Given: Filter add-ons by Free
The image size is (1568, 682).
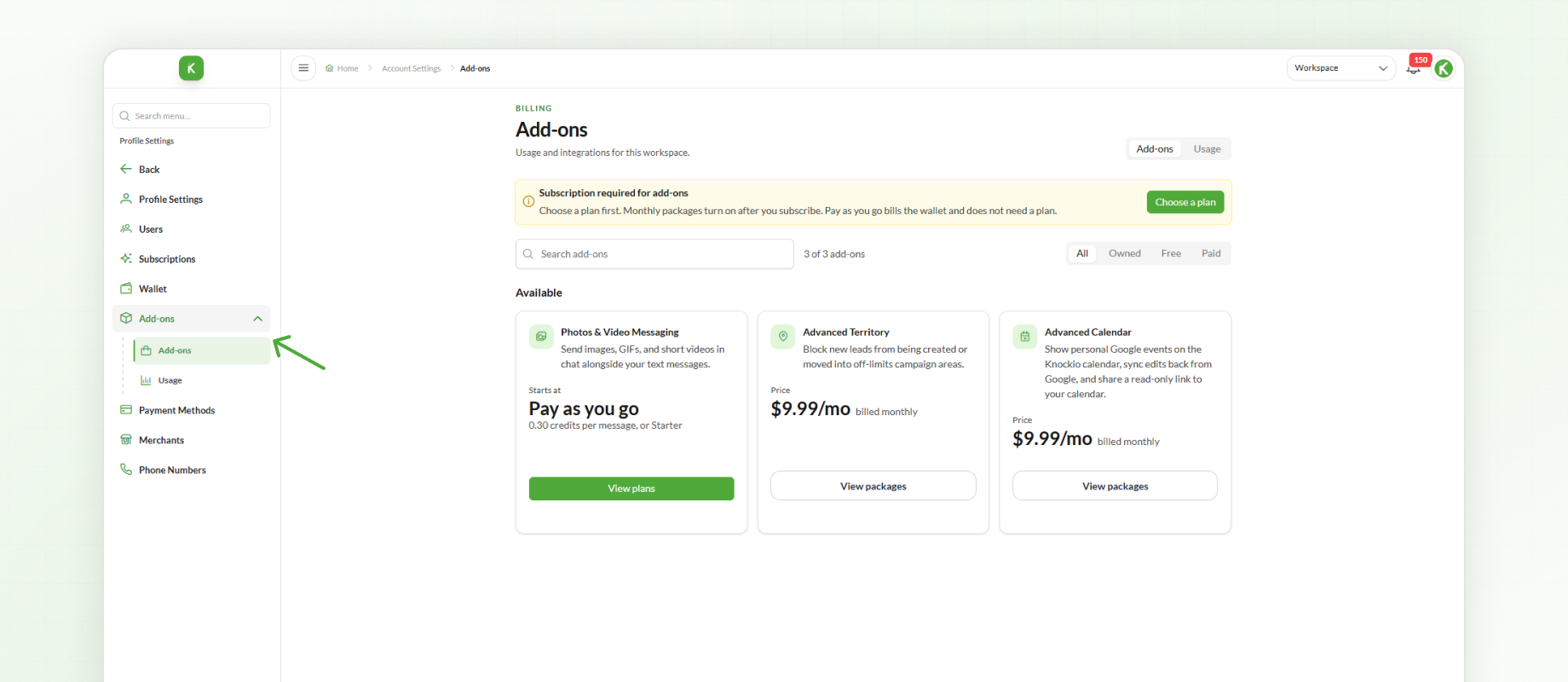Looking at the screenshot, I should (1171, 253).
